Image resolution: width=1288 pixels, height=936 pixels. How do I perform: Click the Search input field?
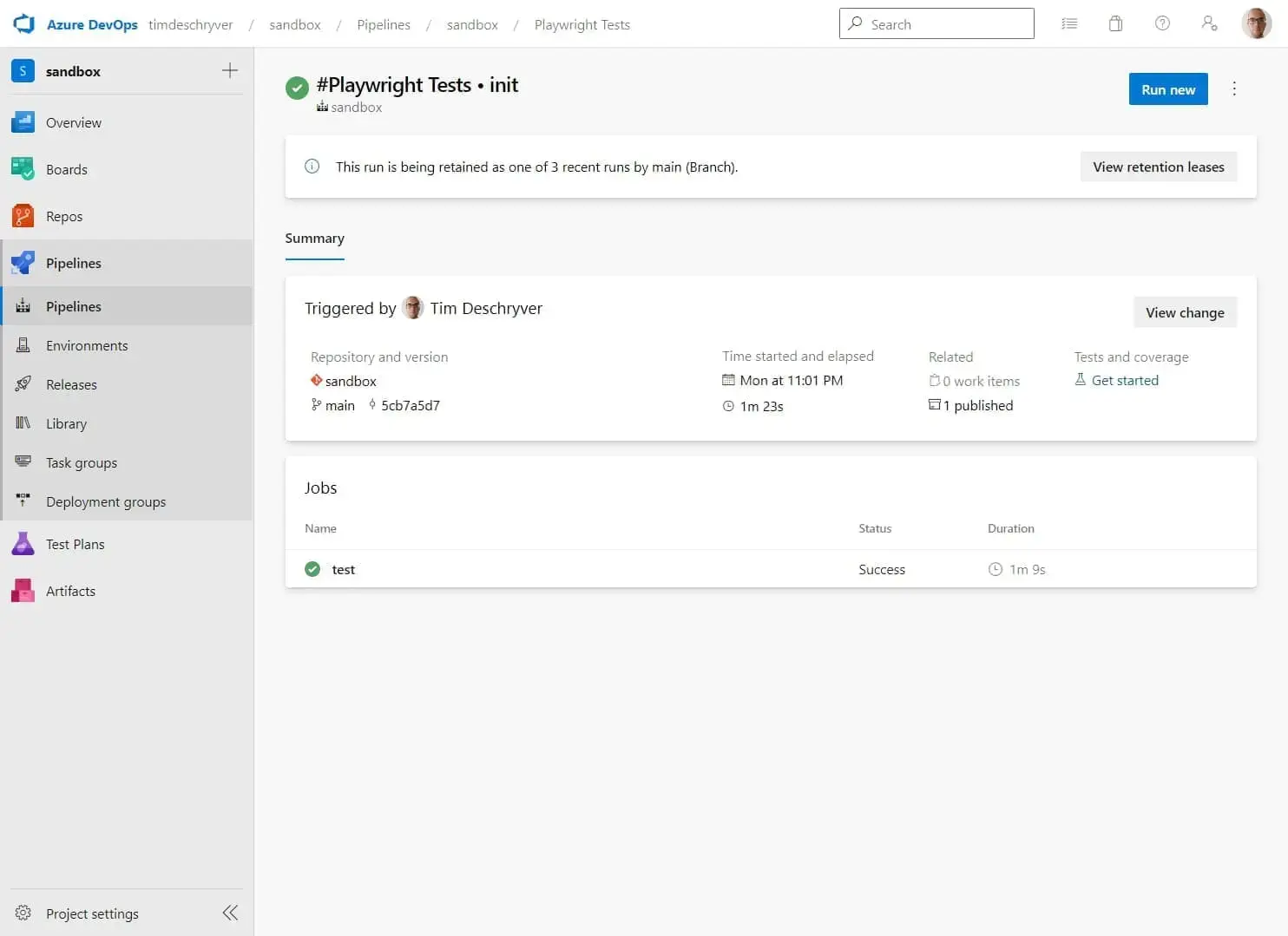[x=936, y=23]
